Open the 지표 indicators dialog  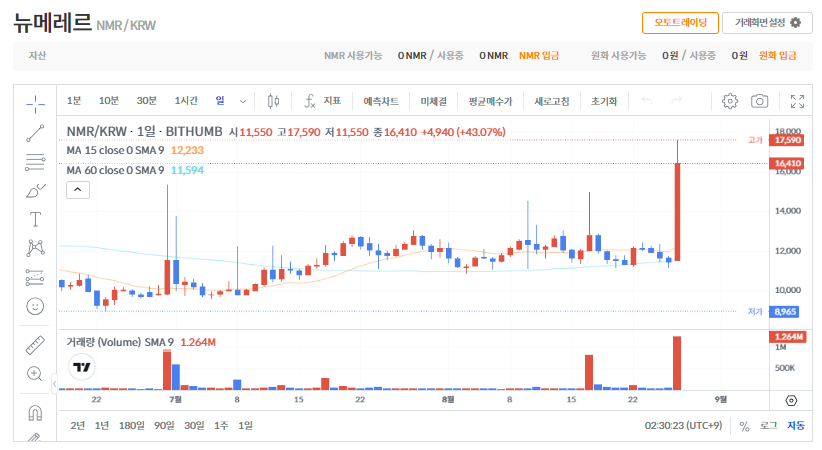[322, 101]
